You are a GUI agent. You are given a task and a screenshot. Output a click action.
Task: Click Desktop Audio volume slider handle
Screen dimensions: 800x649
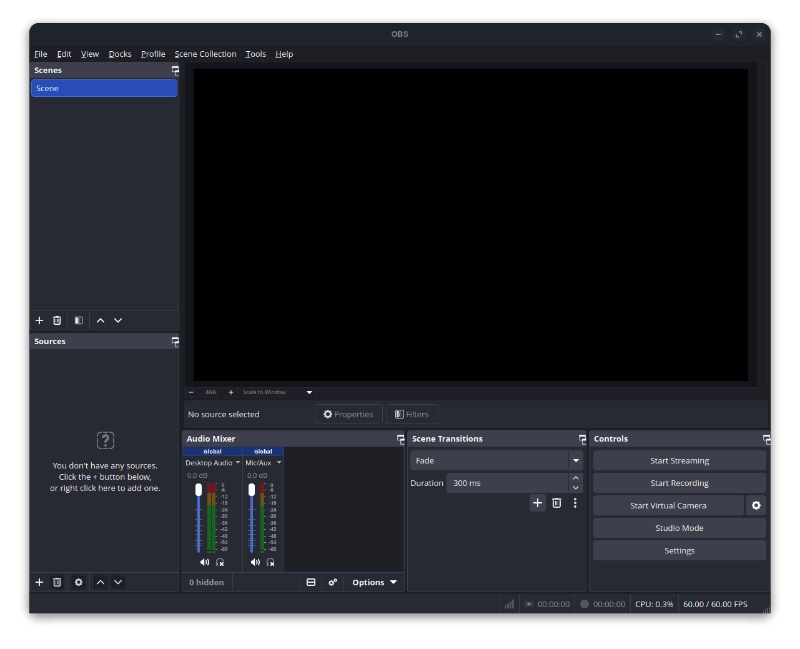pos(198,490)
